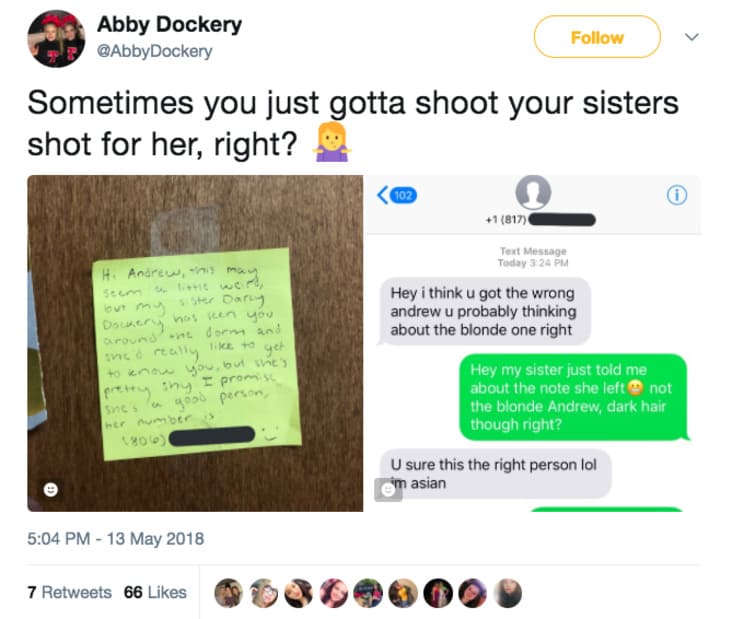Click the second liker avatar with glasses
Screen dimensions: 732x619
264,593
